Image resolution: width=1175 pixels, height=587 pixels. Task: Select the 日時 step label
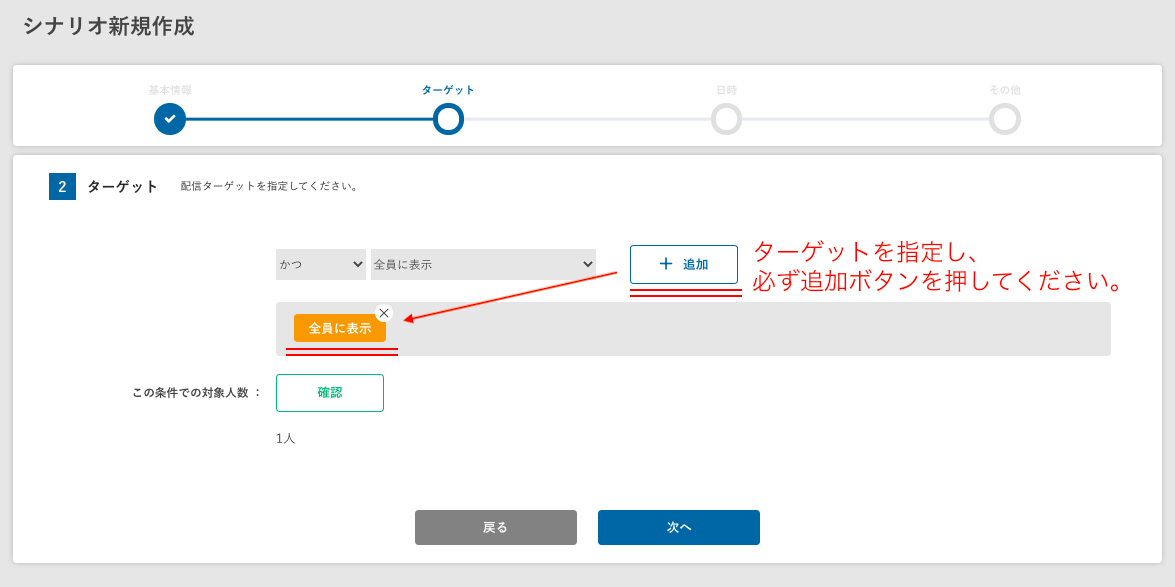(726, 90)
